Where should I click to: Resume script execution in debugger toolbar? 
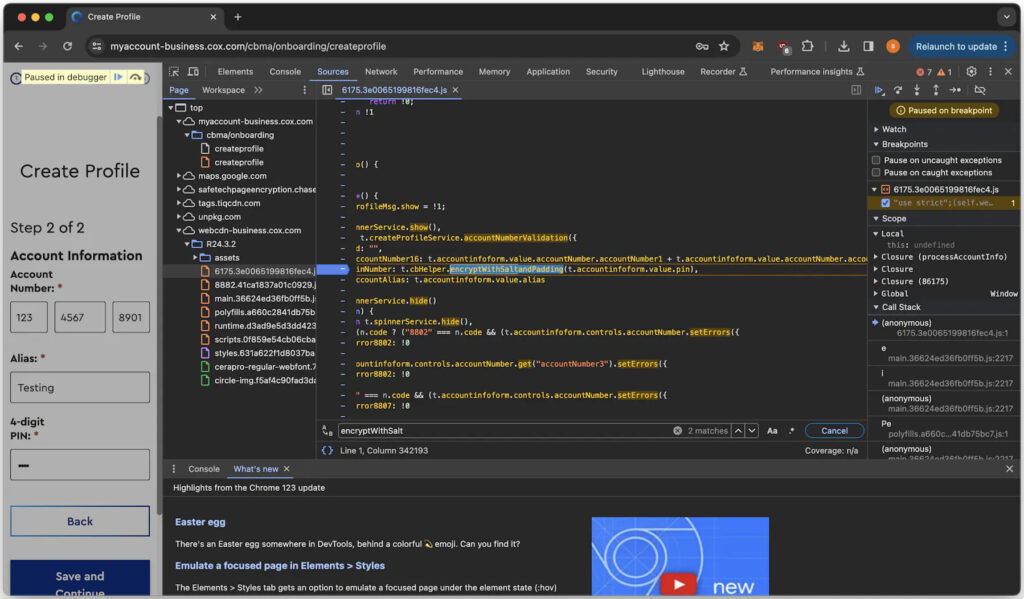click(x=879, y=90)
